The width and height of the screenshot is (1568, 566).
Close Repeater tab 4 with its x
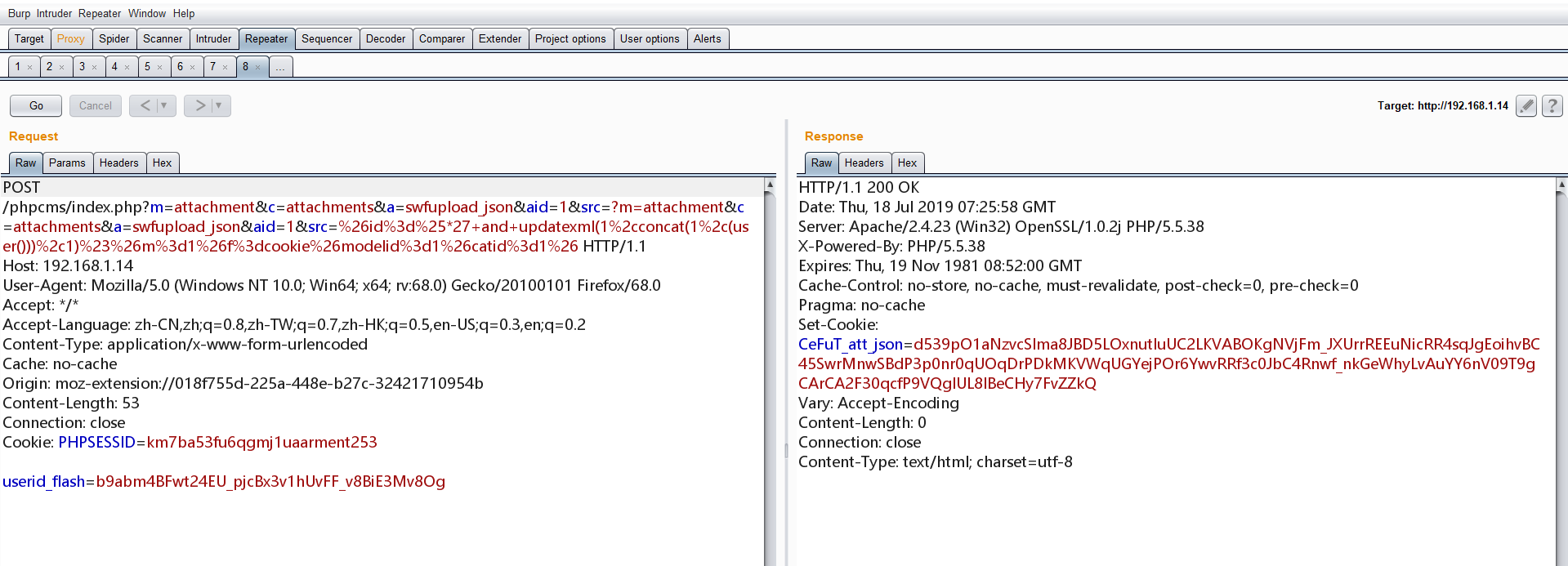click(x=127, y=68)
